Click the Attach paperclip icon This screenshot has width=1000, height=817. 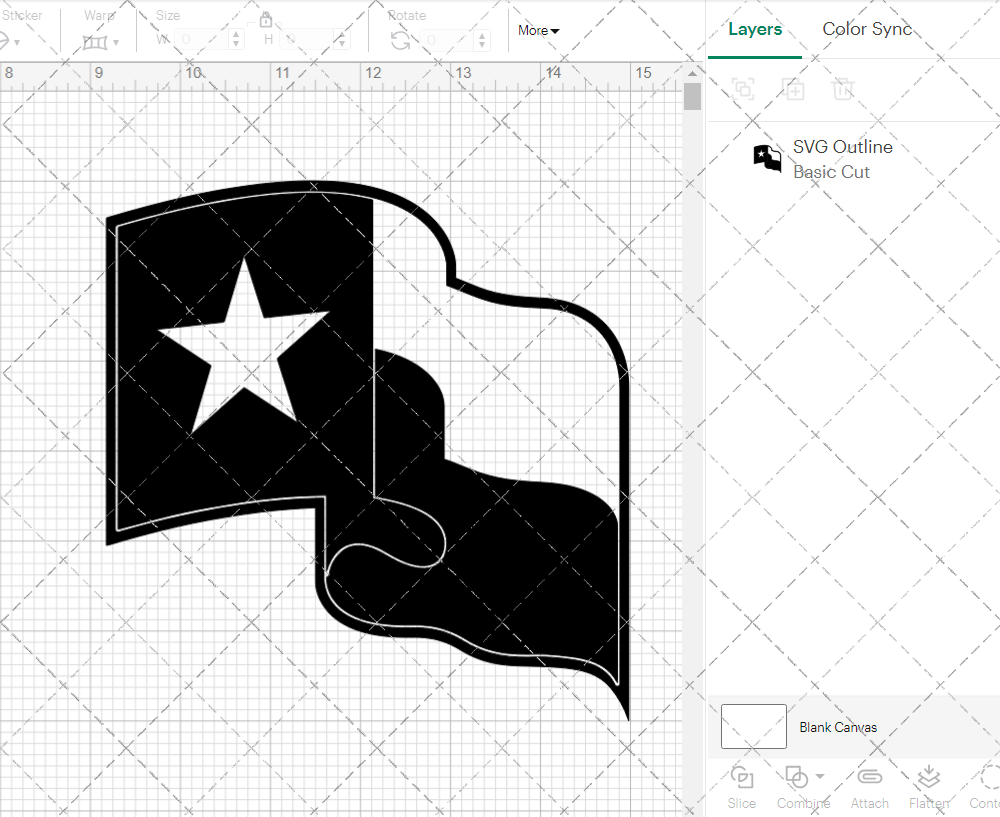(869, 777)
